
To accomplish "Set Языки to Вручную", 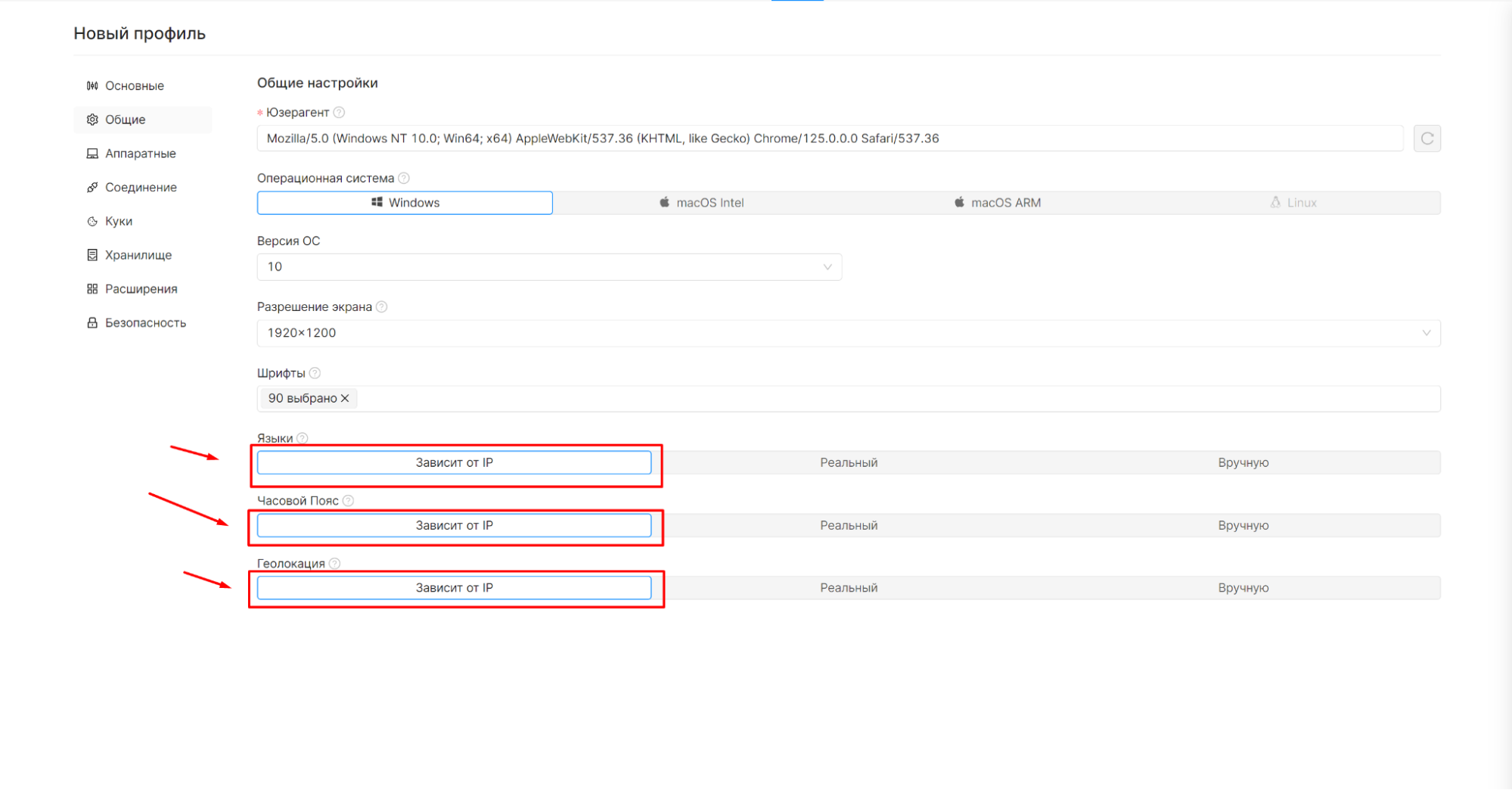I will (x=1243, y=462).
